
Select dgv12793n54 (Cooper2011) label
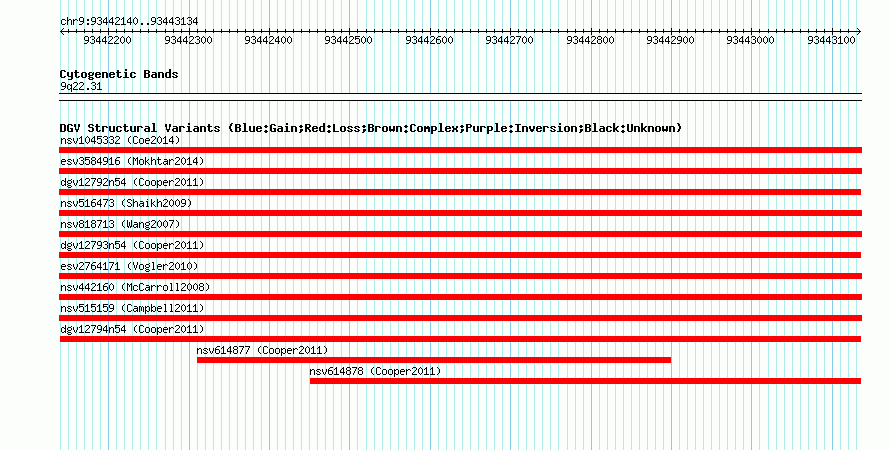pos(132,245)
